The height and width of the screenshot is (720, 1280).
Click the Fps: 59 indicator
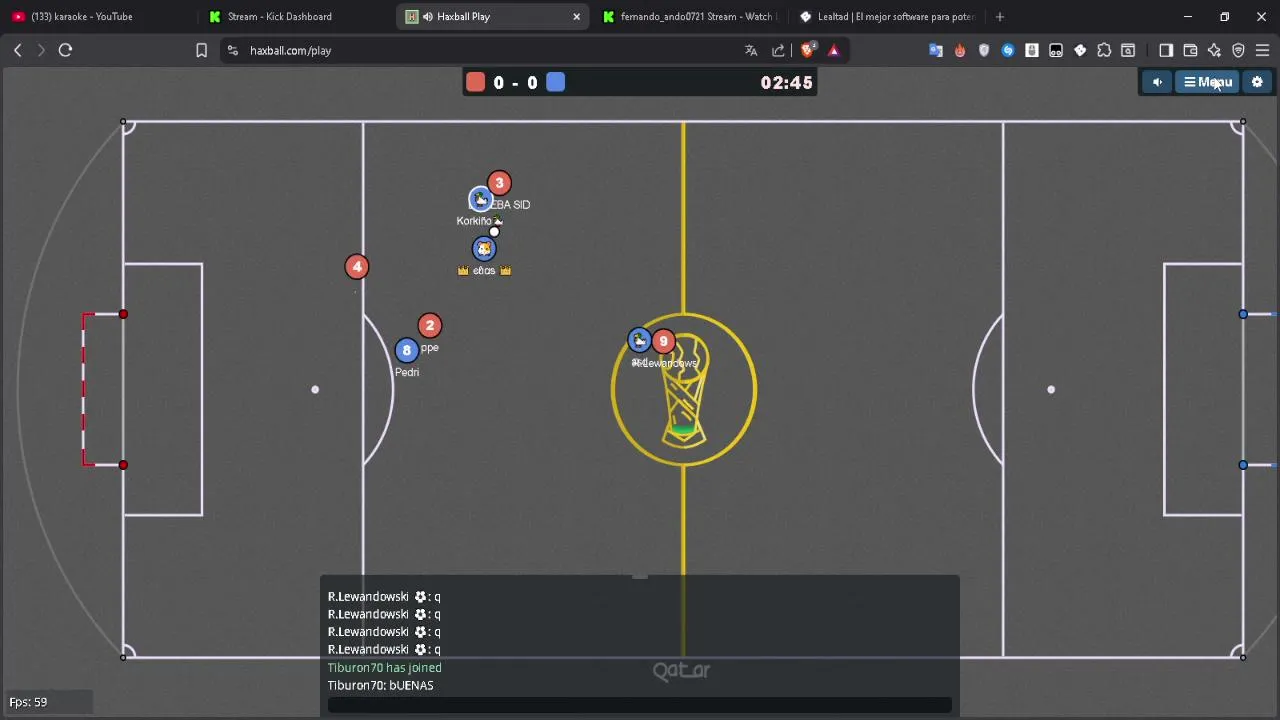[x=28, y=702]
